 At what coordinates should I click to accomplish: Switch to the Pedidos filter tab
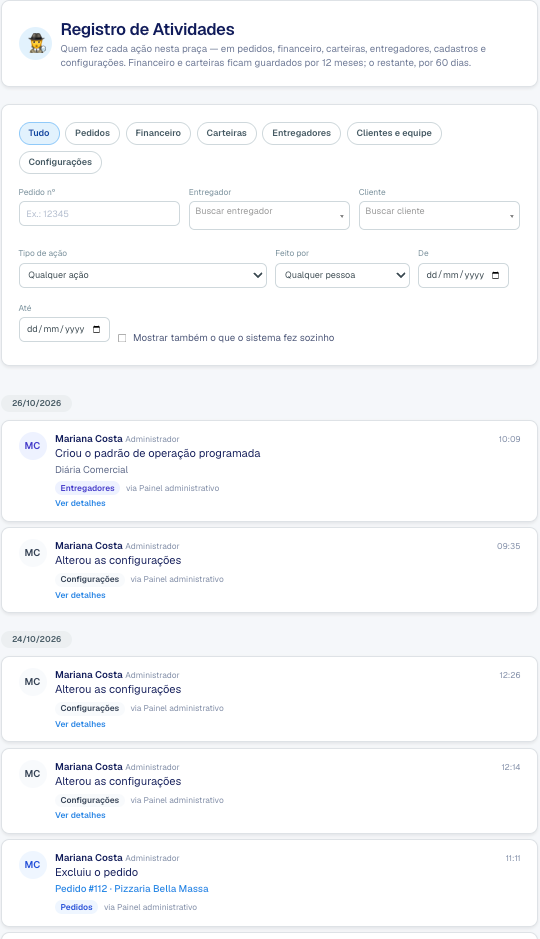pyautogui.click(x=92, y=133)
